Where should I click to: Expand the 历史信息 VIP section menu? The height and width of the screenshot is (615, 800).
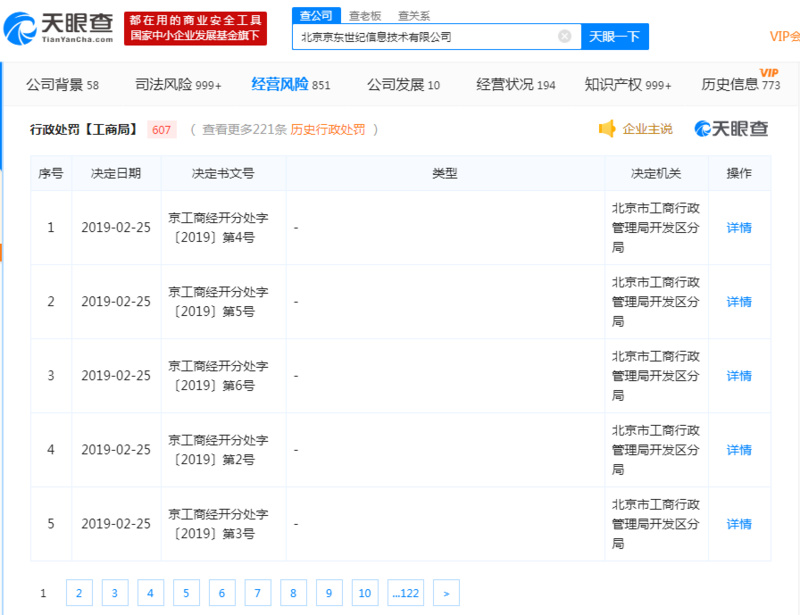pos(740,85)
